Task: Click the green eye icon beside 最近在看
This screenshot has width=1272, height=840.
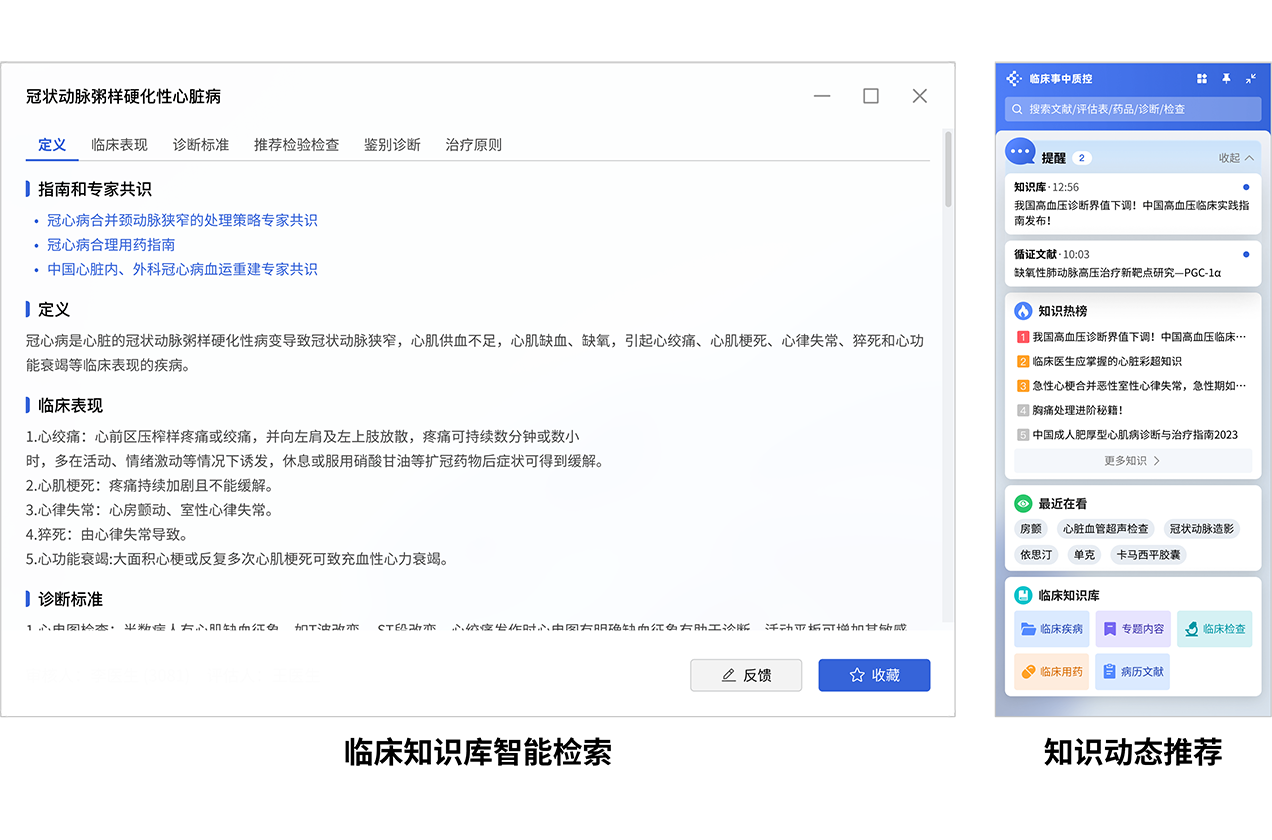Action: click(1023, 504)
